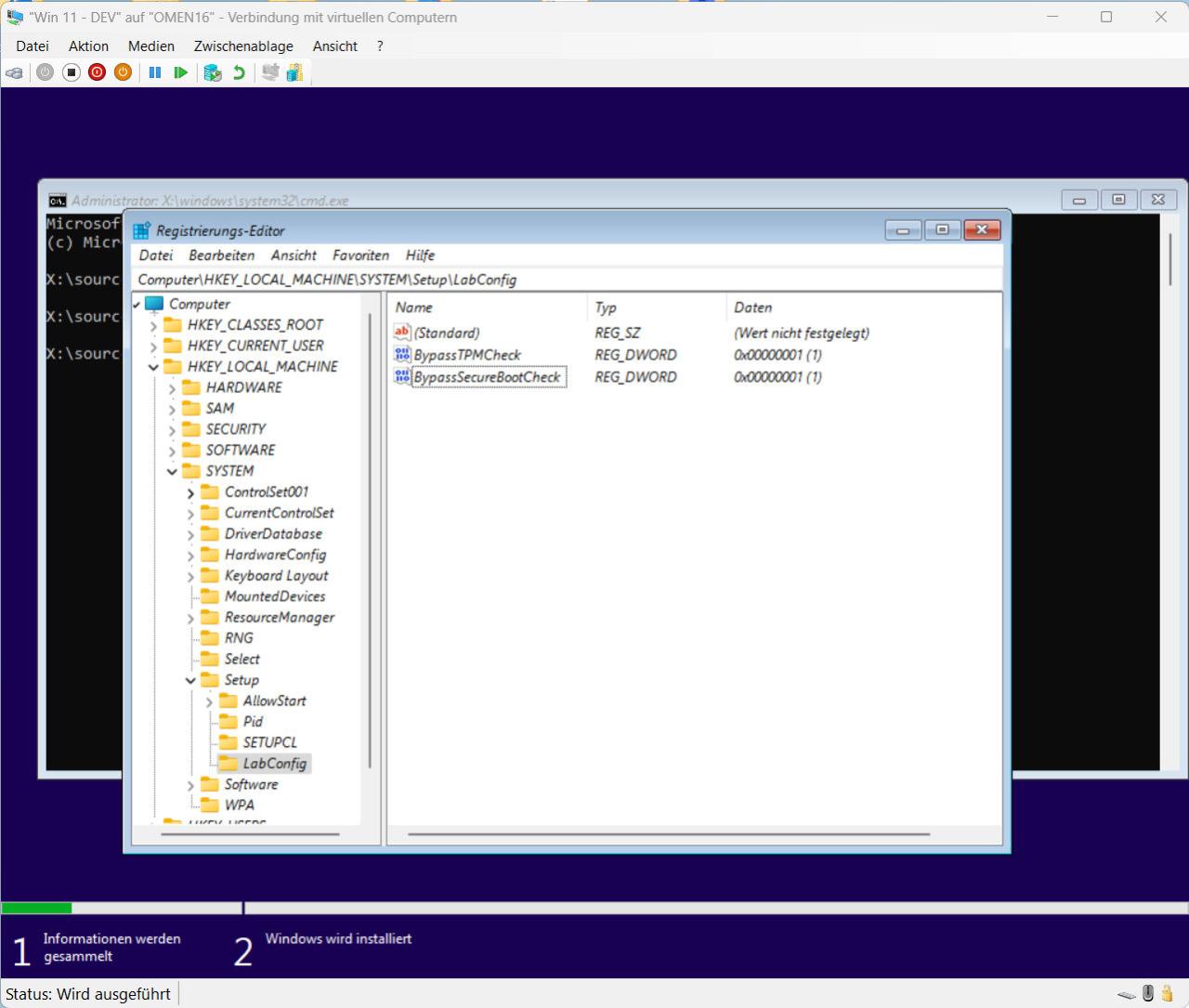Expand CurrentControlSet key

pyautogui.click(x=190, y=513)
